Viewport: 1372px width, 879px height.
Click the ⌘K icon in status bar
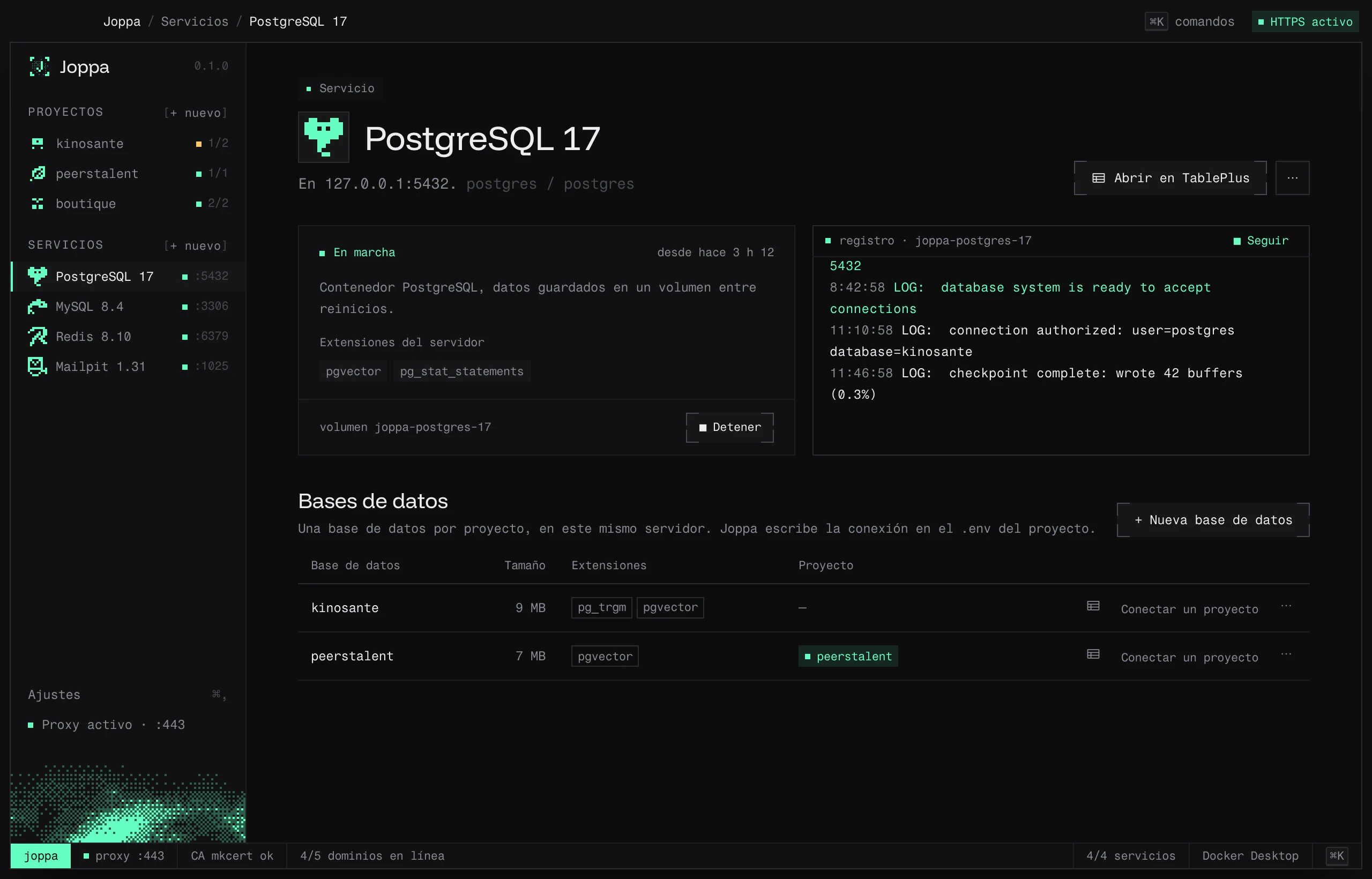pos(1337,855)
